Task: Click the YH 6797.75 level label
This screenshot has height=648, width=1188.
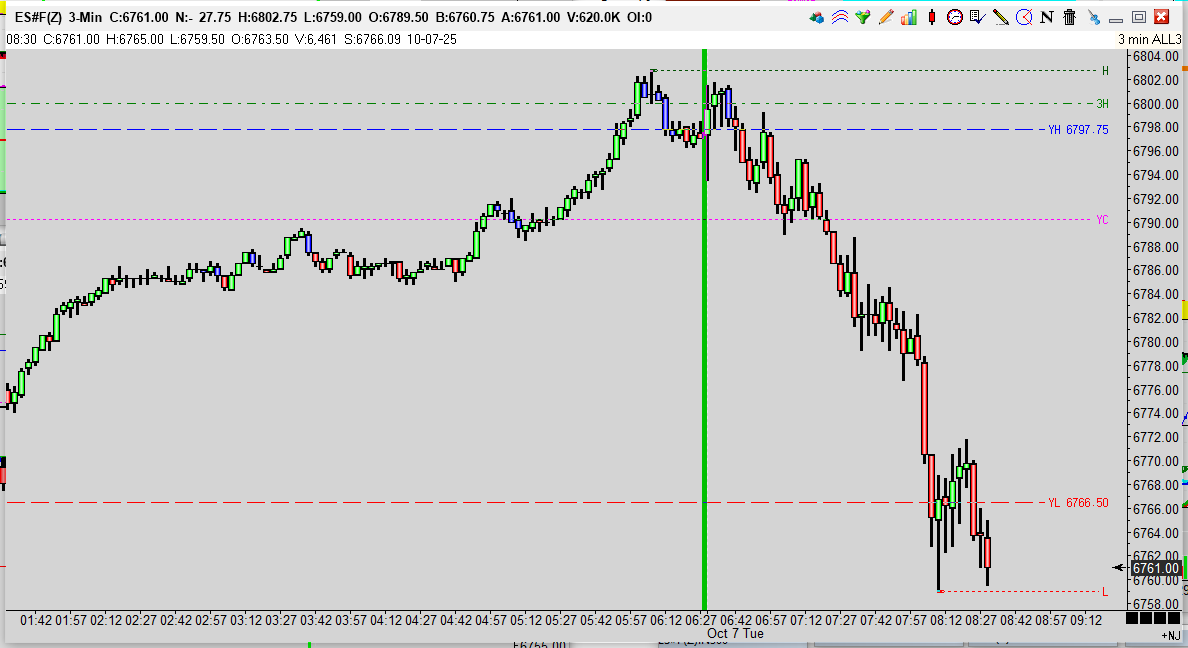Action: (1077, 130)
